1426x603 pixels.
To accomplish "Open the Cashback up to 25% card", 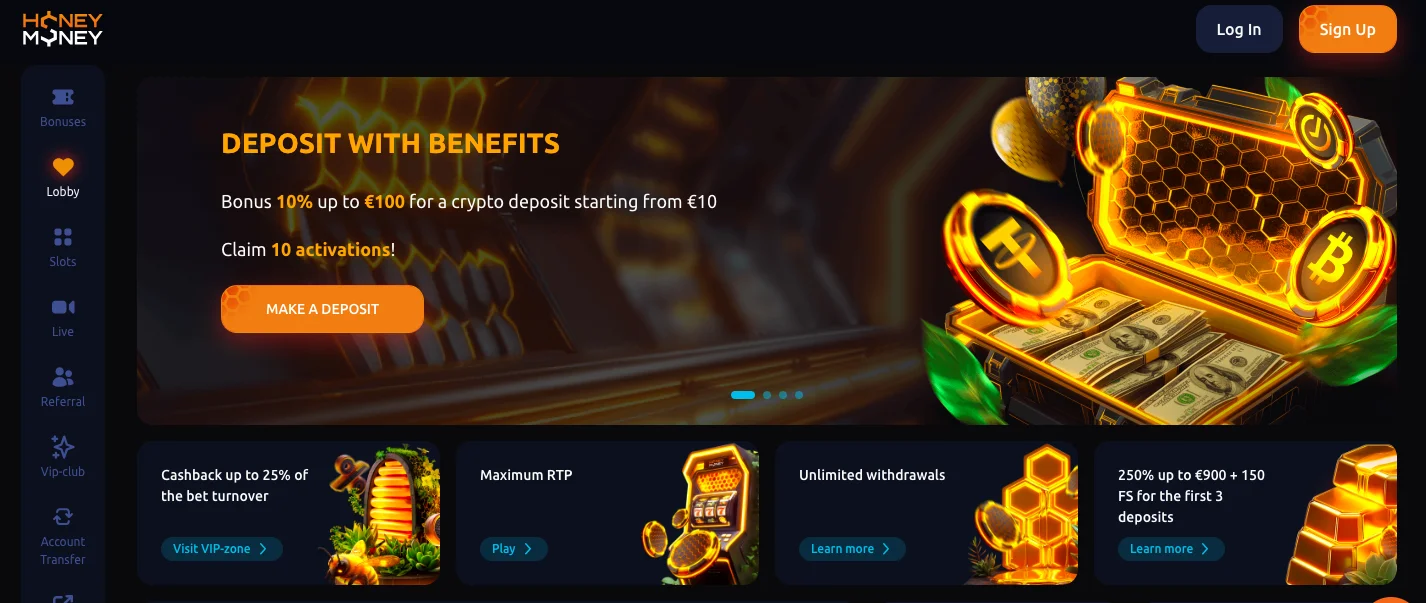I will click(288, 514).
